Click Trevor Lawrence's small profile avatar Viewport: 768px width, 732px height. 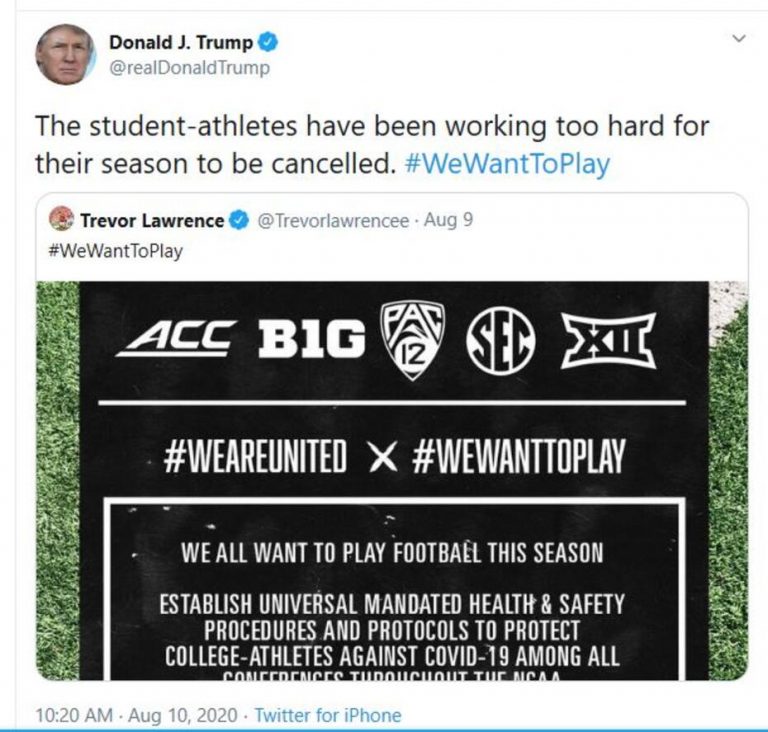[60, 219]
